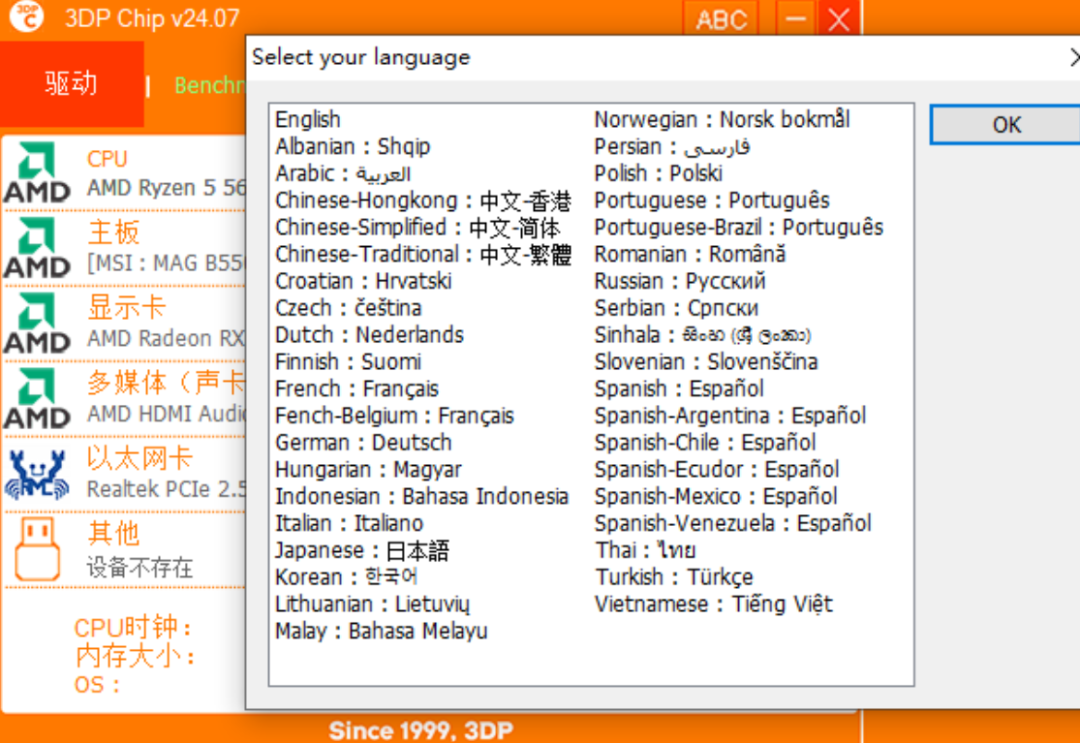Open the 以太网卡 driver entry
1080x743 pixels.
(125, 474)
